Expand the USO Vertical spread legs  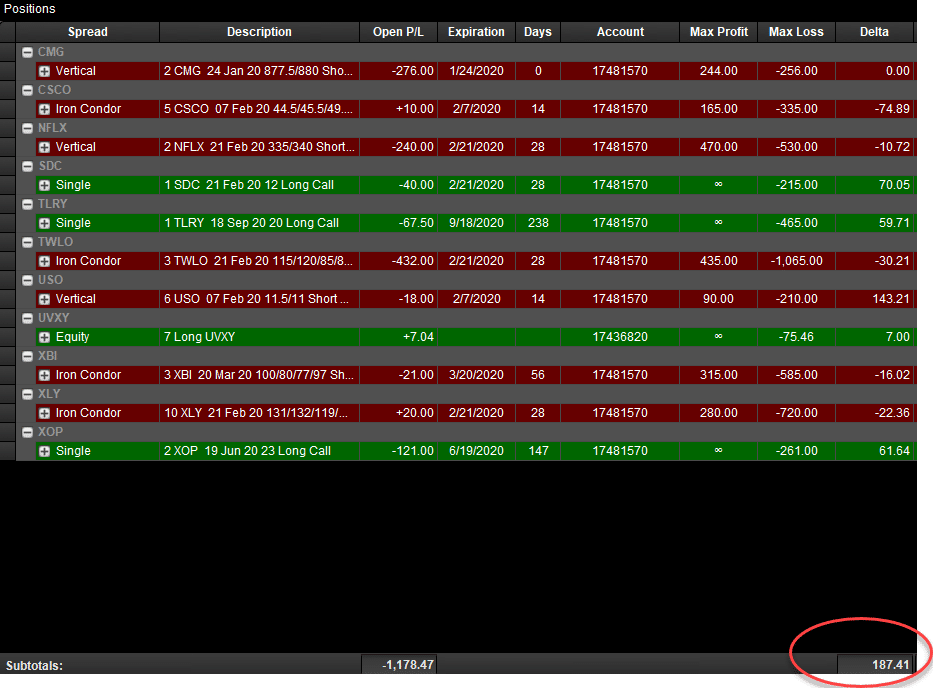point(45,299)
